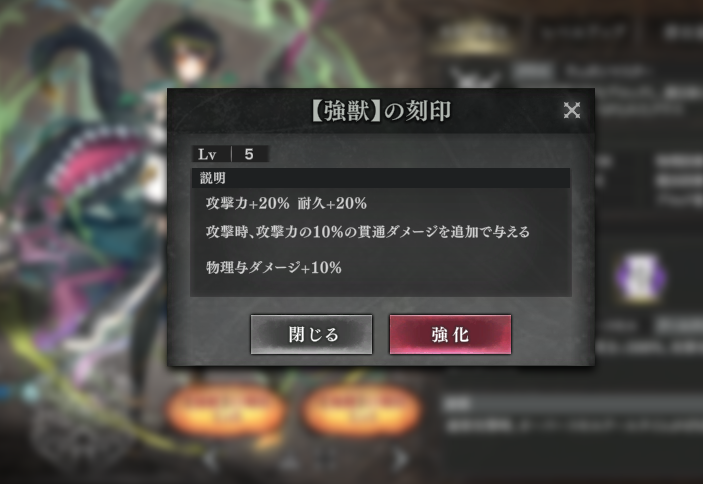This screenshot has height=484, width=703.
Task: Click the 閉じる button
Action: (312, 334)
